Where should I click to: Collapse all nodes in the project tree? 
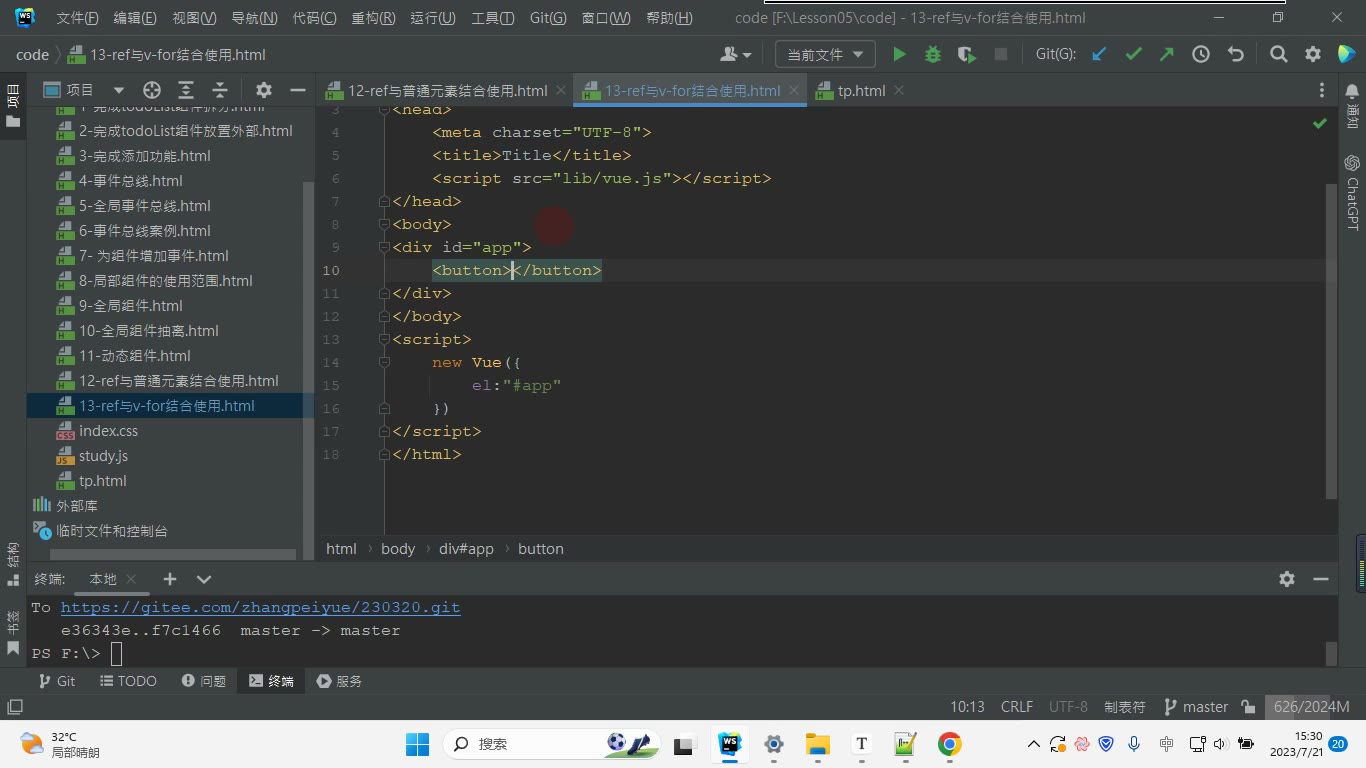pos(220,90)
